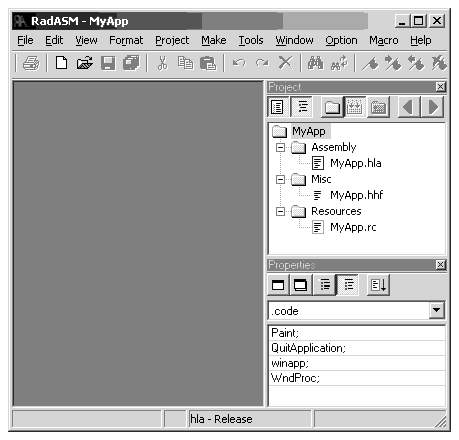Screen dimensions: 459x440
Task: Open the .code dropdown in Properties
Action: (x=436, y=311)
